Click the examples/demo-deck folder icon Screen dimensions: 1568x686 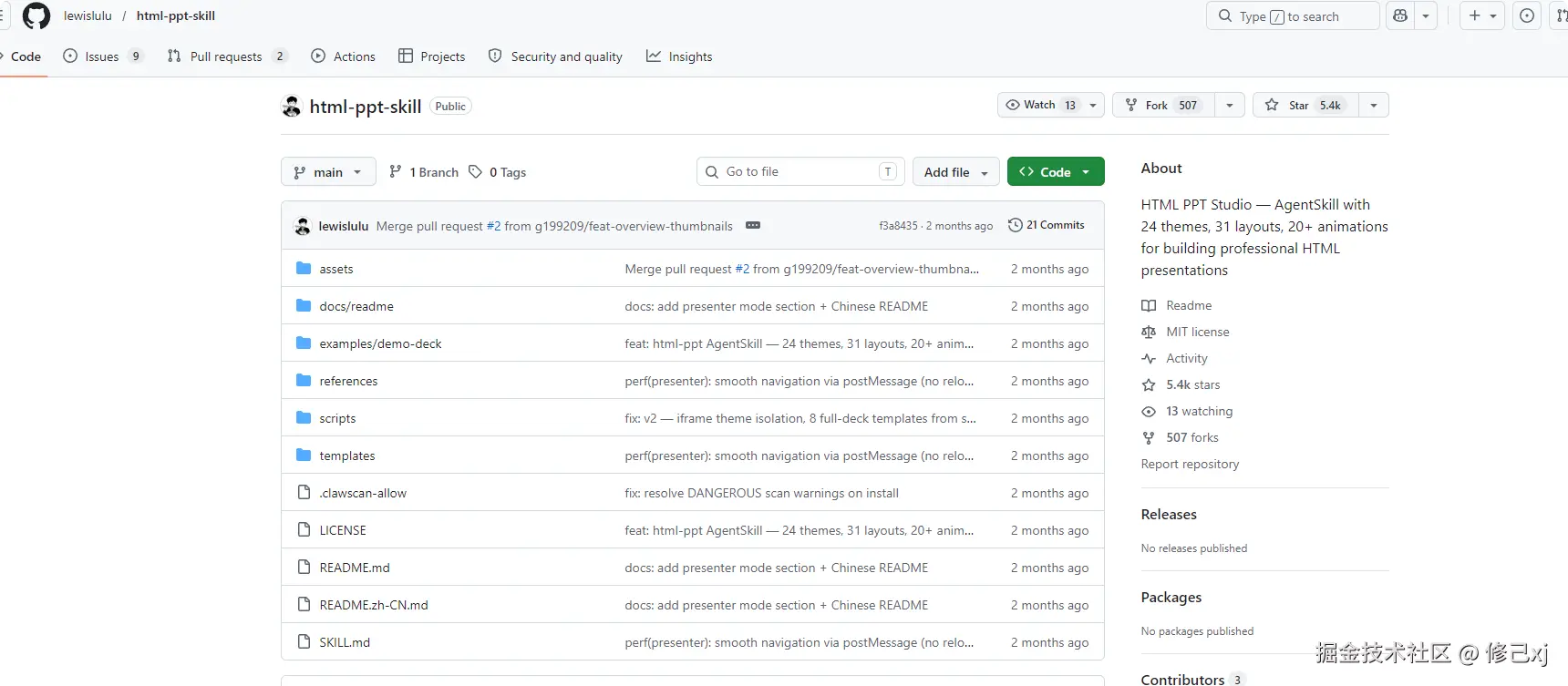[304, 343]
